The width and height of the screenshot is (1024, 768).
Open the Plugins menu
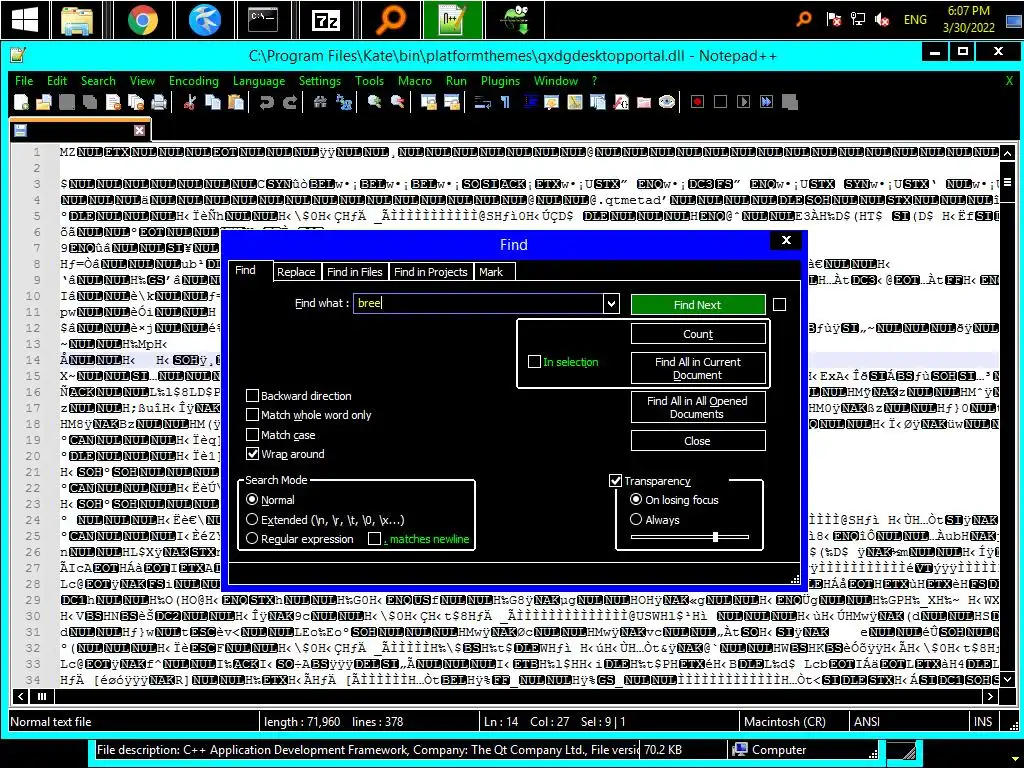(500, 81)
